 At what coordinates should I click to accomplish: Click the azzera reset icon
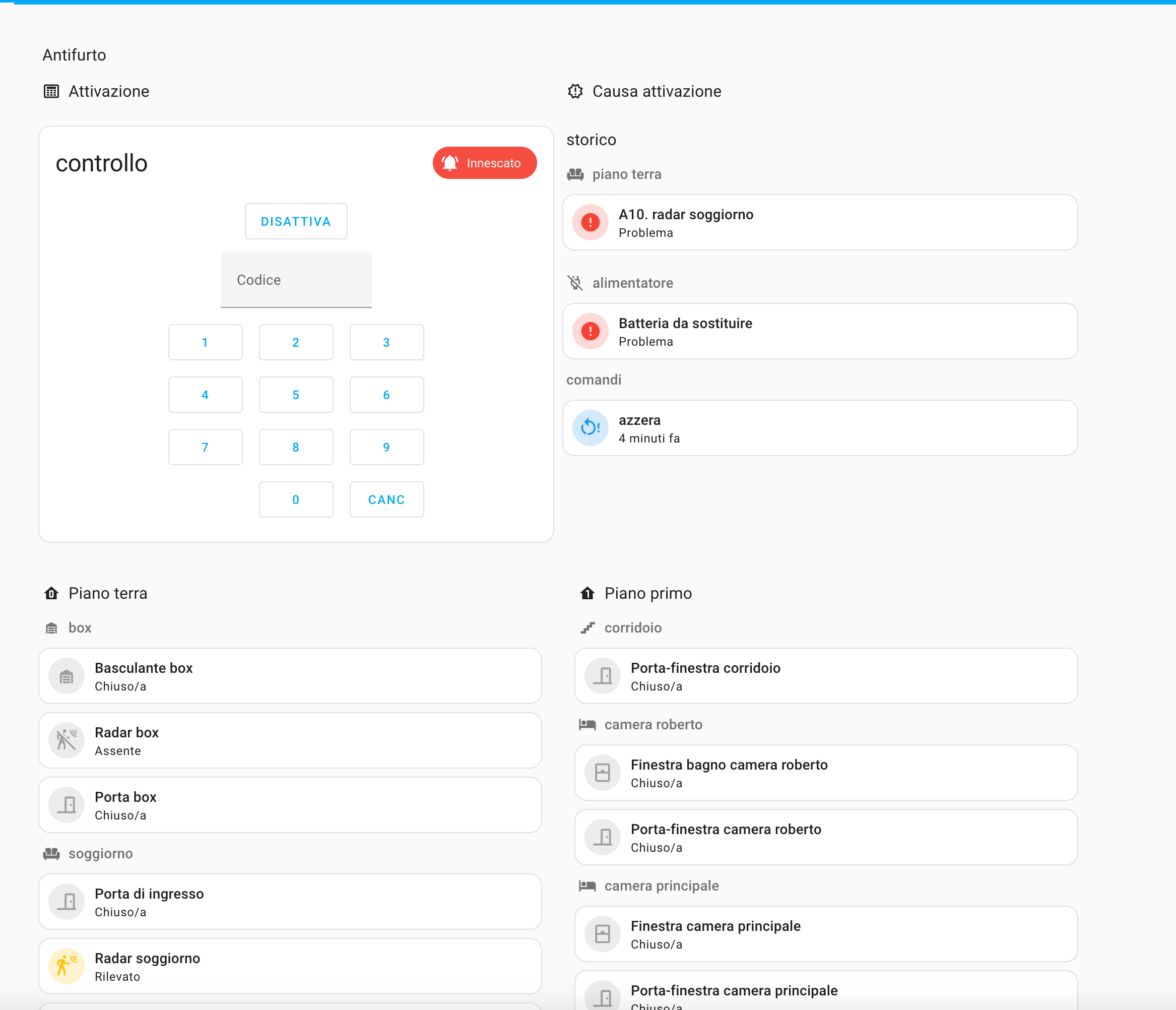pos(591,428)
